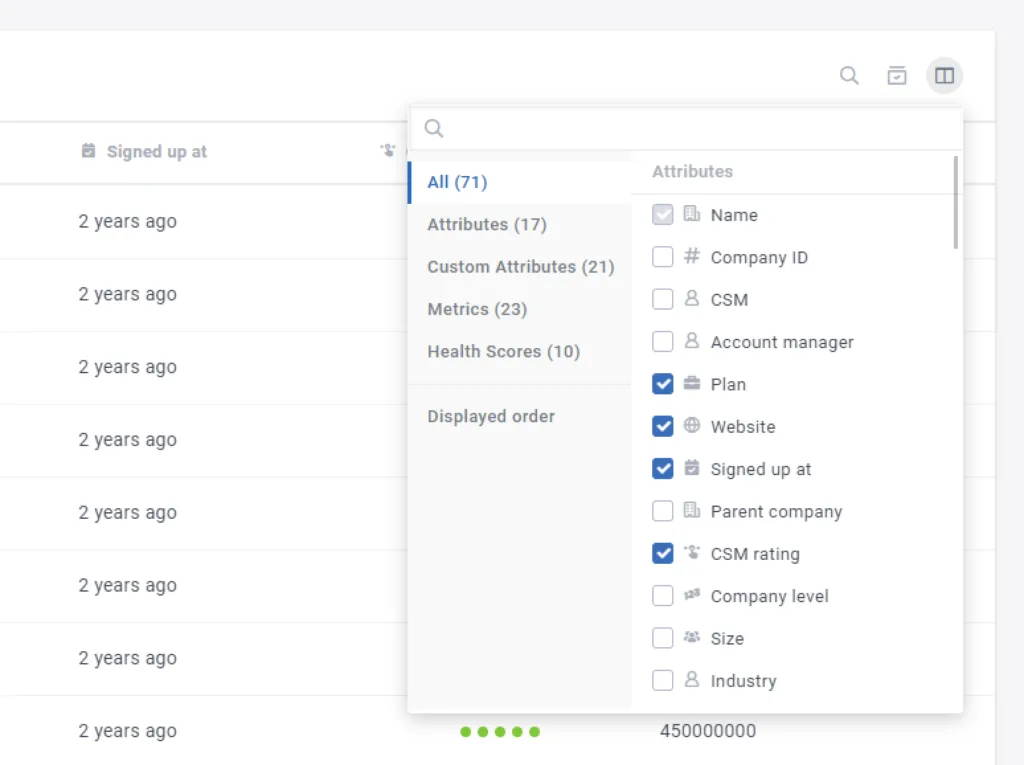Open Health Scores (10) category
1024x765 pixels.
click(504, 351)
